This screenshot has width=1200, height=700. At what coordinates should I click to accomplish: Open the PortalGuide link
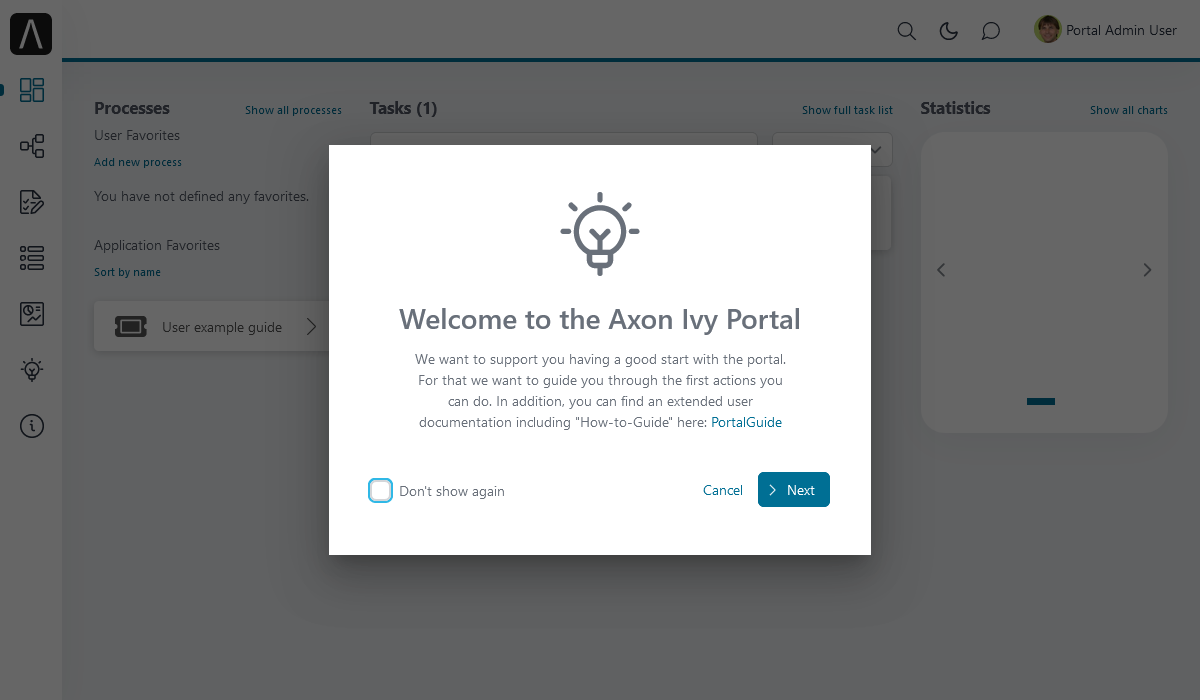(x=746, y=422)
